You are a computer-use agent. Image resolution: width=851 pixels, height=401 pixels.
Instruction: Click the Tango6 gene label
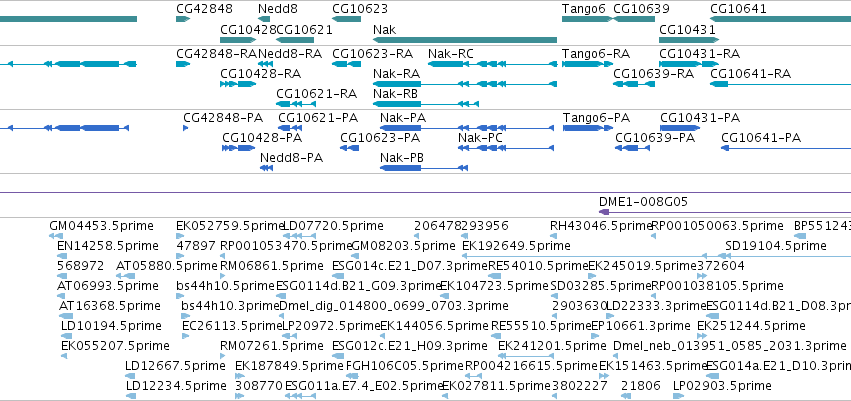tap(585, 9)
